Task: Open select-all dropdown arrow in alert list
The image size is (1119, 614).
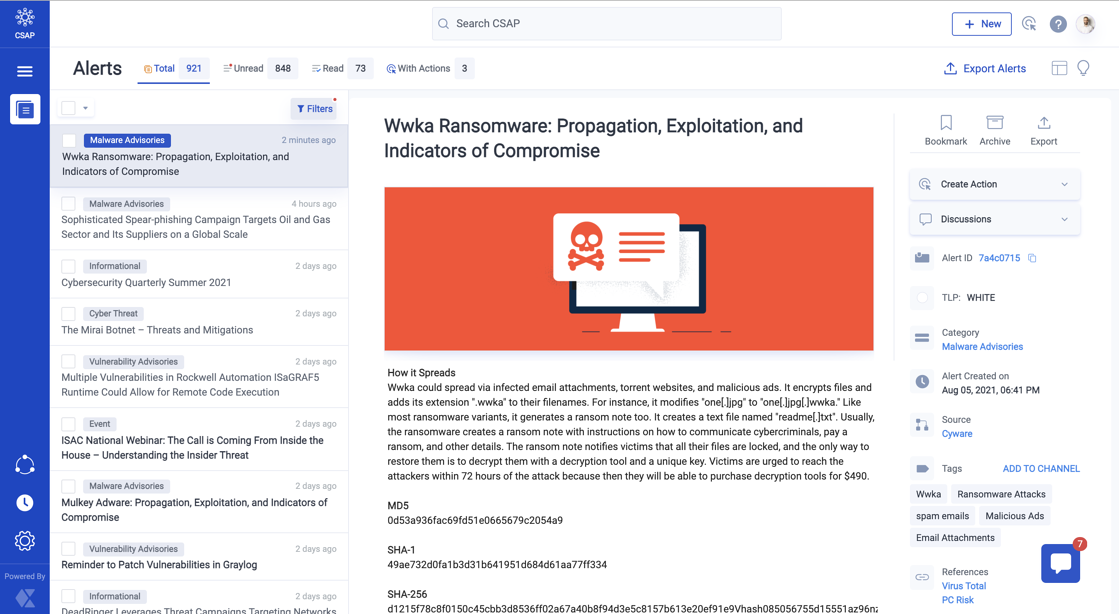Action: pyautogui.click(x=86, y=108)
